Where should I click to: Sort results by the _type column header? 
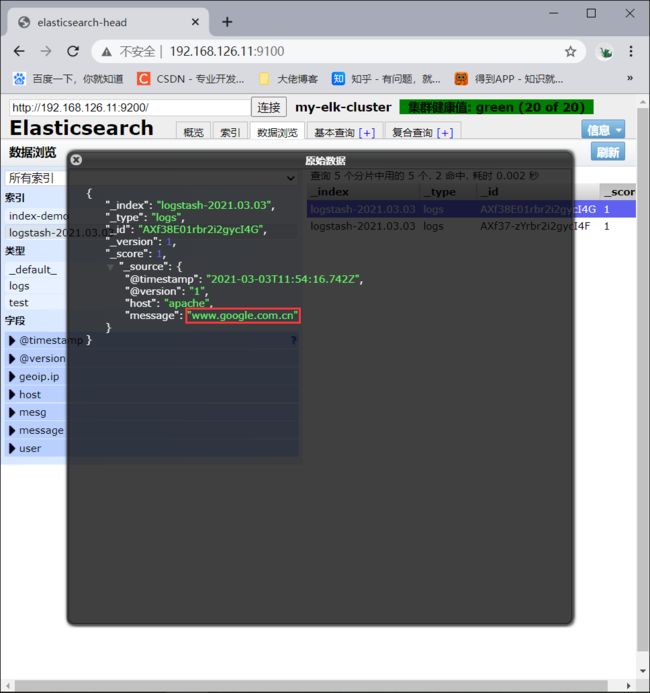pos(447,192)
